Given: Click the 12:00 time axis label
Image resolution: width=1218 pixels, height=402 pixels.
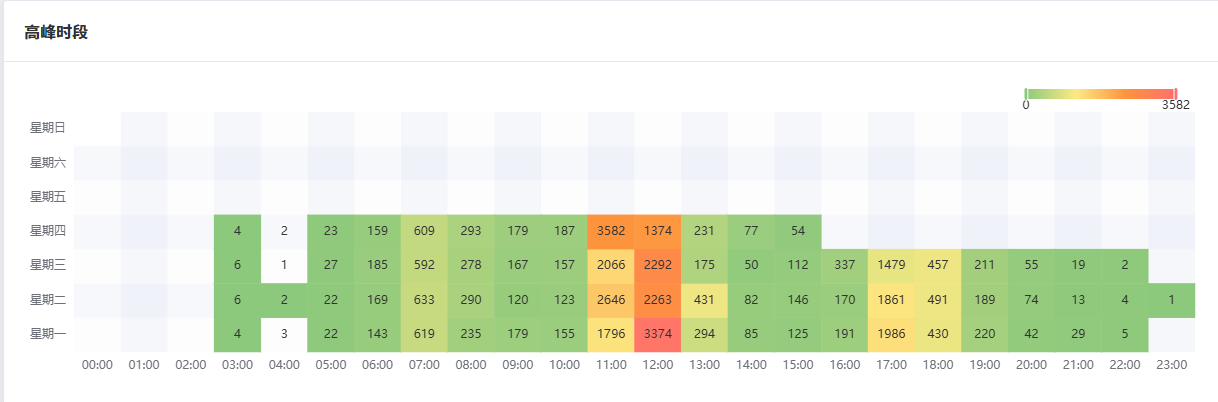Looking at the screenshot, I should click(658, 365).
